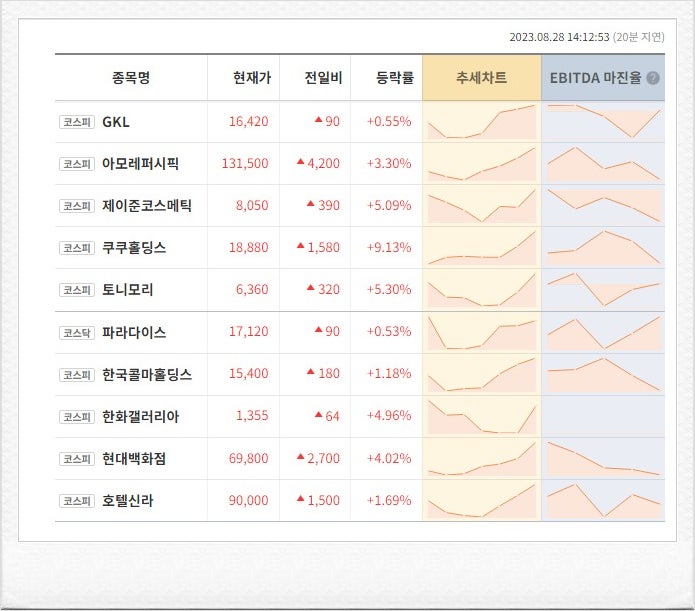Click the up-arrow icon beside 4,200

[301, 161]
